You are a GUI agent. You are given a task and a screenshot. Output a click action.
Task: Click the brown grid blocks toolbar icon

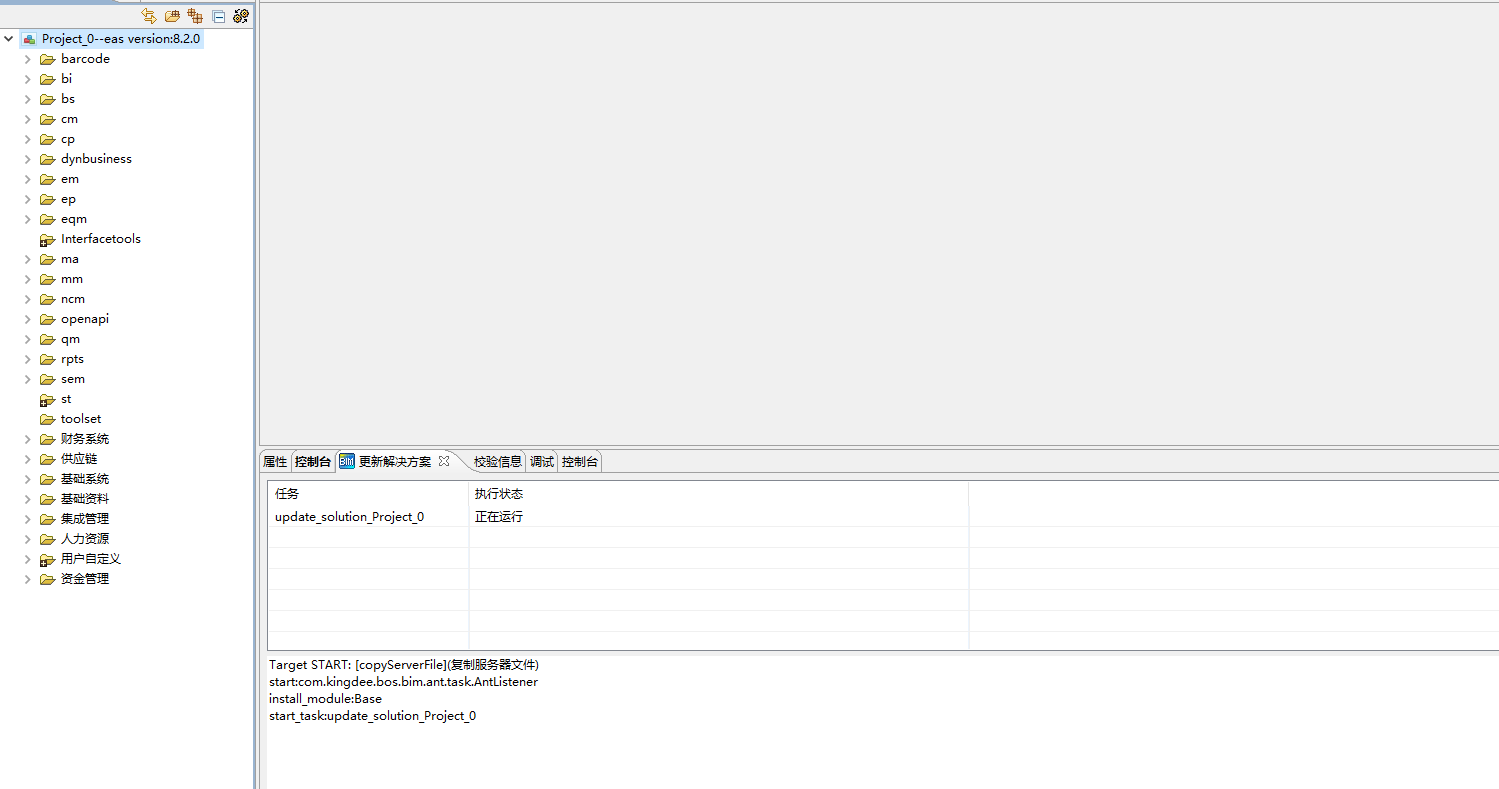(195, 16)
